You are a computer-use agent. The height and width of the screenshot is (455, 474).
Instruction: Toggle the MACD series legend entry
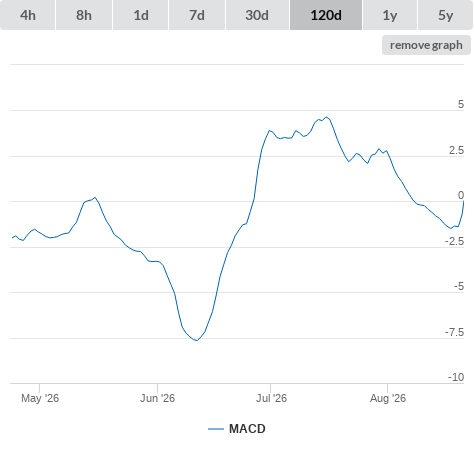pyautogui.click(x=237, y=429)
